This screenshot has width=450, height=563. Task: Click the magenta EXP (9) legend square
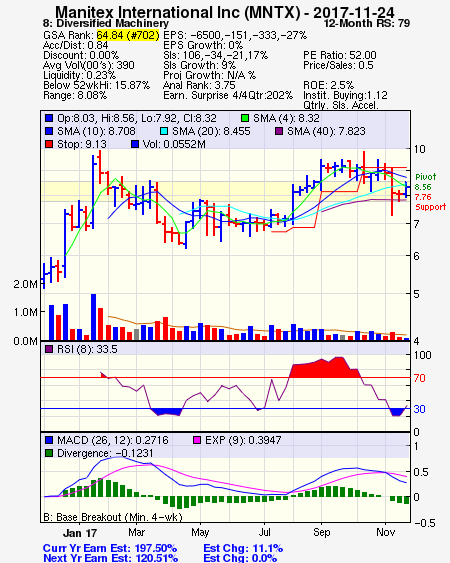coord(197,440)
